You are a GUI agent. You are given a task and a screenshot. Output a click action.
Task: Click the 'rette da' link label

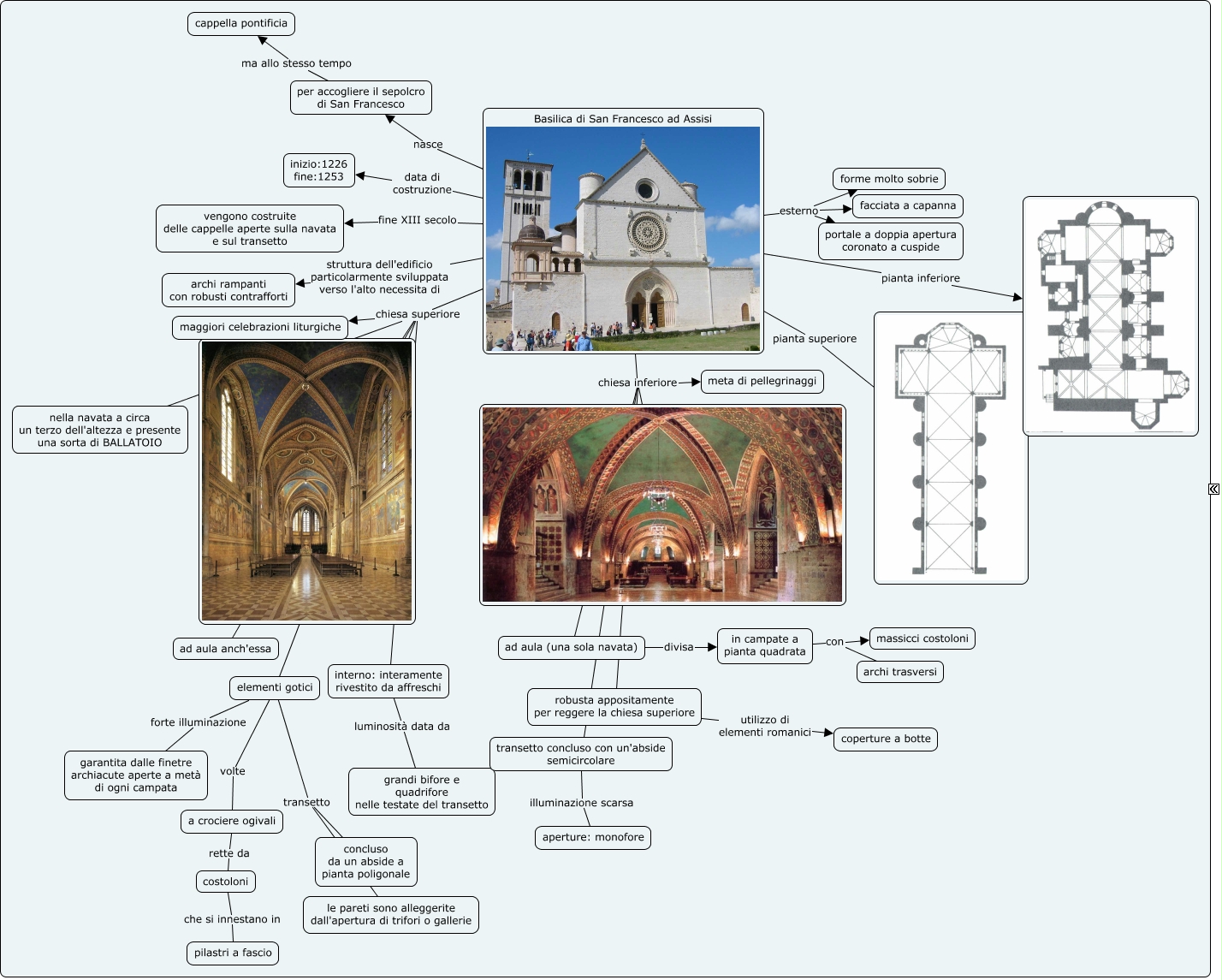point(229,853)
